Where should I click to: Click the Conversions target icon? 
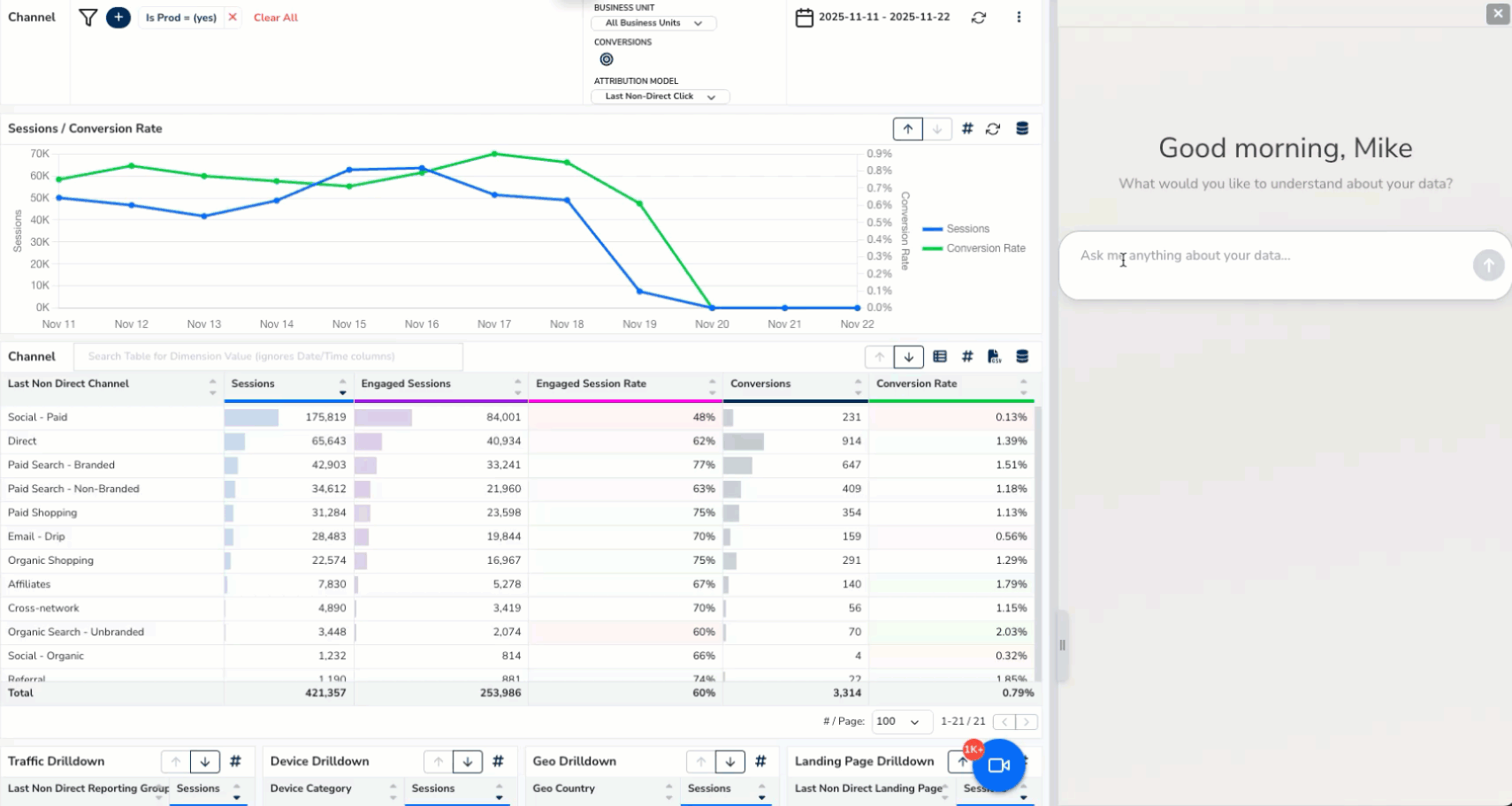(x=606, y=59)
